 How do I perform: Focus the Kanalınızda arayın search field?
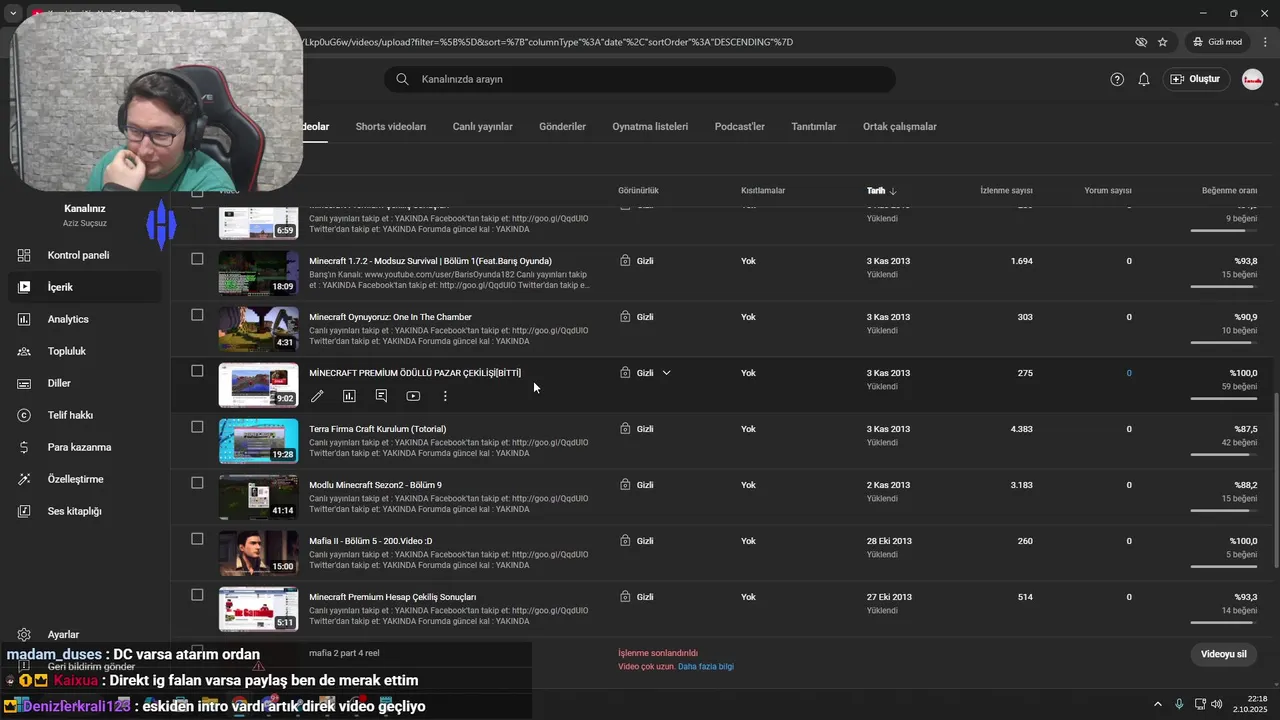[640, 79]
